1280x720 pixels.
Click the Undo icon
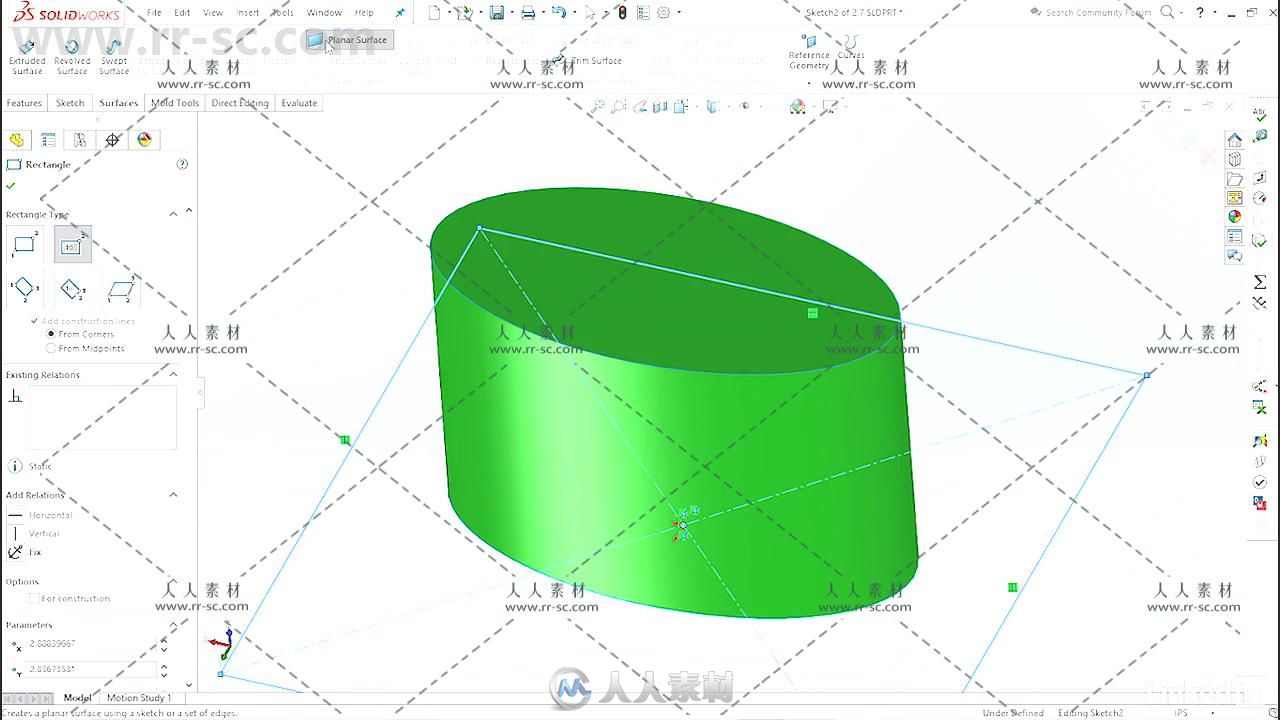(x=559, y=13)
